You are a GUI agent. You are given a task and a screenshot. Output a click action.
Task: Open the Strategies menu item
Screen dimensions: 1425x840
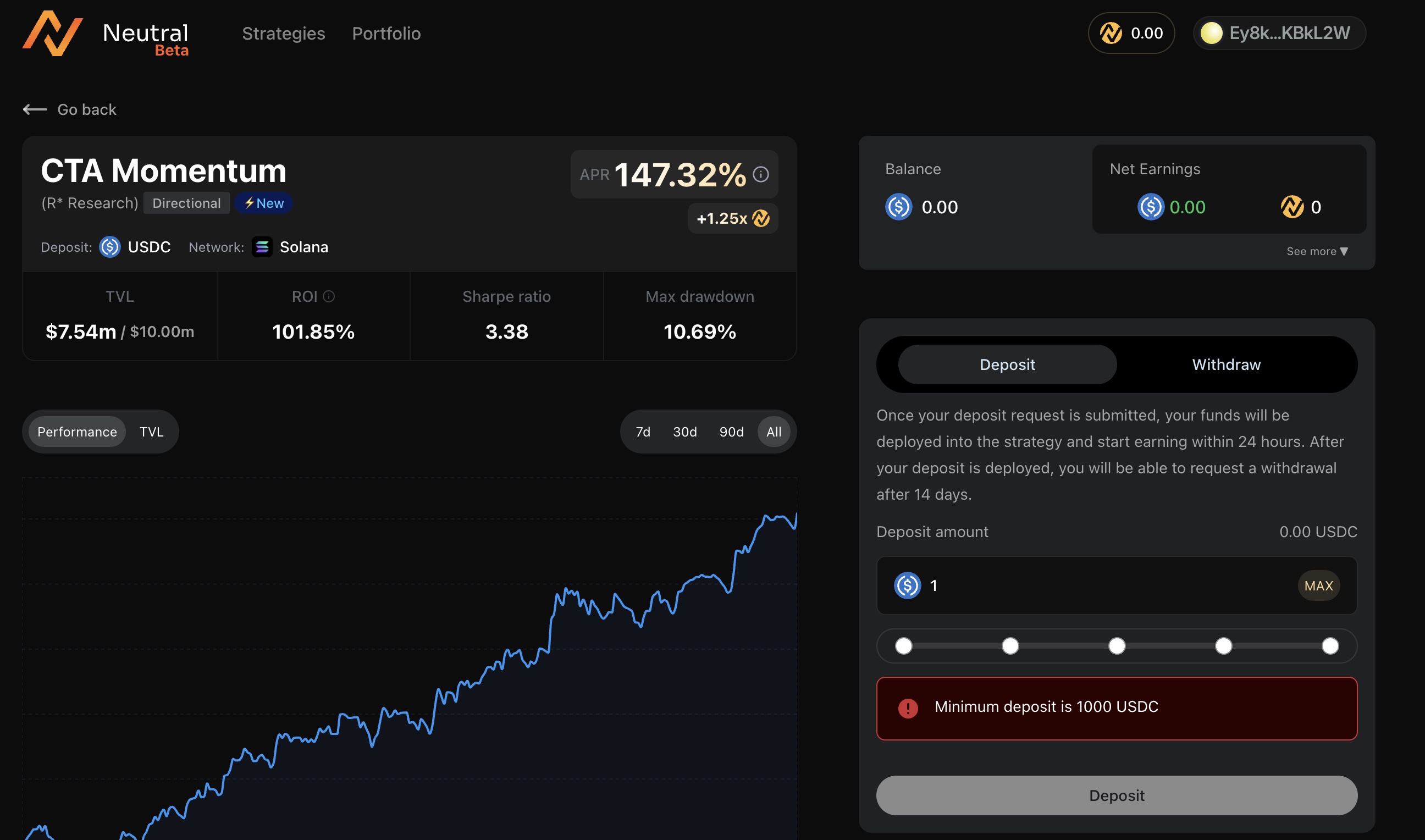coord(284,34)
